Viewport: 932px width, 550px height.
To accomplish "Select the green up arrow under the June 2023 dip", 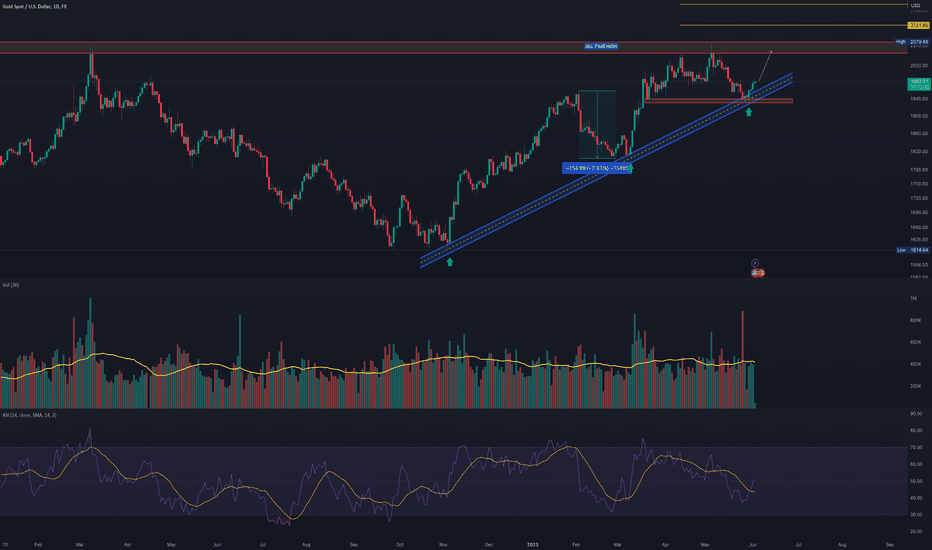I will [x=749, y=112].
